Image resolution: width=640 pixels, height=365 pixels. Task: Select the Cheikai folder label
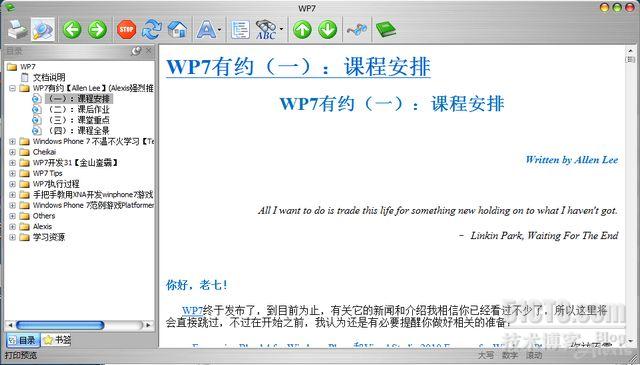pyautogui.click(x=44, y=152)
